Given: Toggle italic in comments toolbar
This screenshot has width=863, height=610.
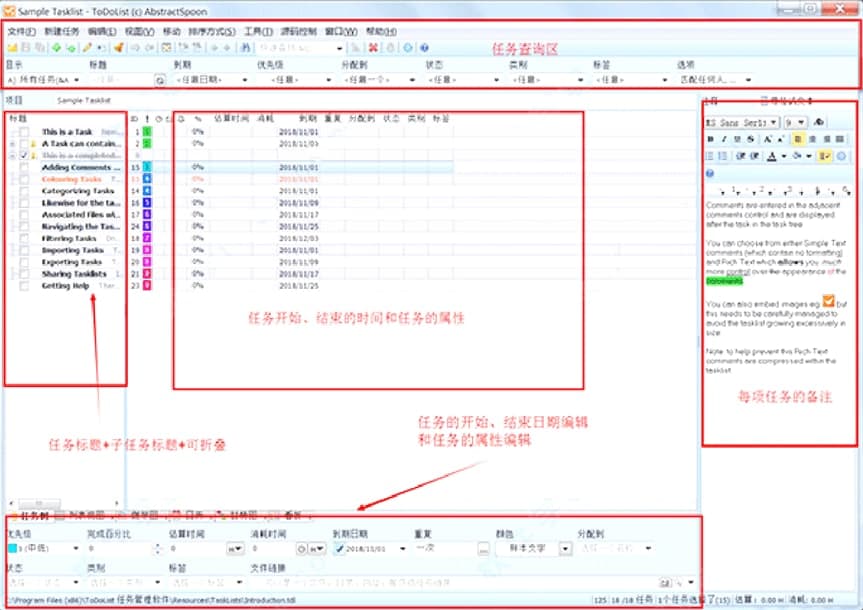Looking at the screenshot, I should tap(724, 139).
